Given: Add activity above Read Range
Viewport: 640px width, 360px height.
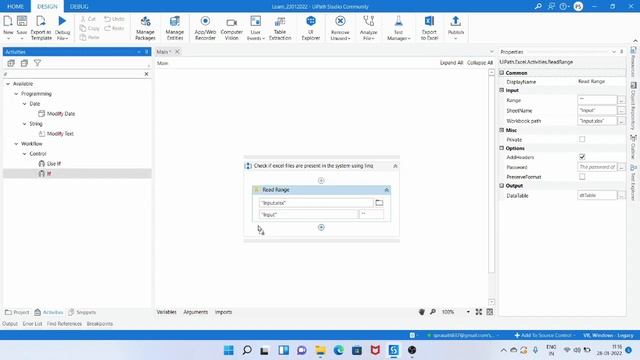Looking at the screenshot, I should coord(321,180).
